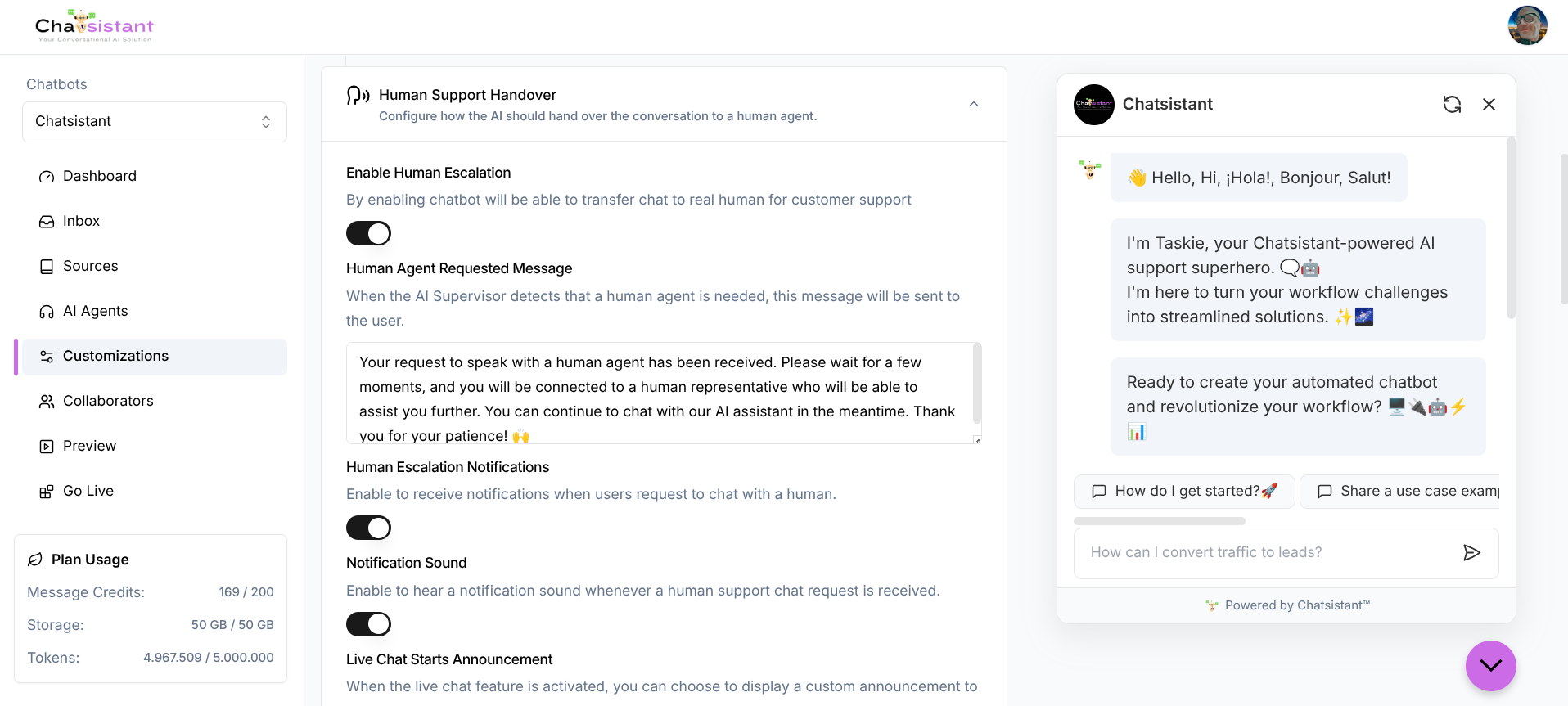
Task: Turn off the Human Escalation Notifications switch
Action: [x=368, y=528]
